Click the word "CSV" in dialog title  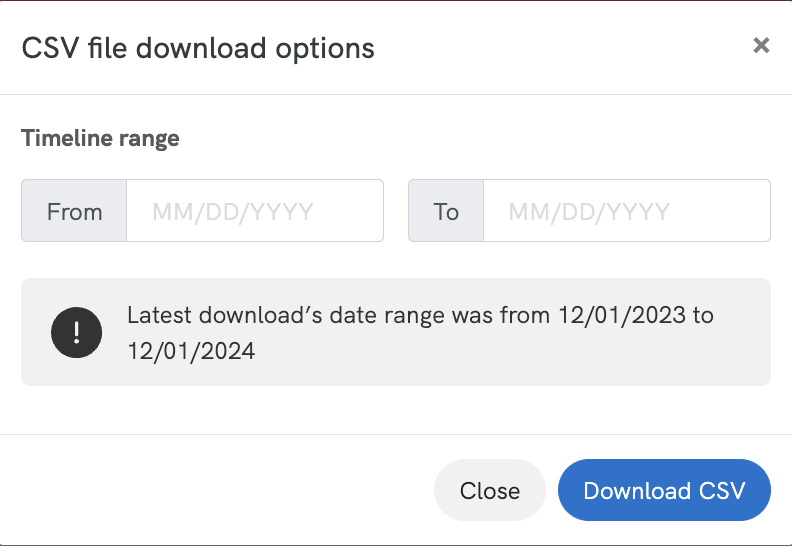pos(47,47)
